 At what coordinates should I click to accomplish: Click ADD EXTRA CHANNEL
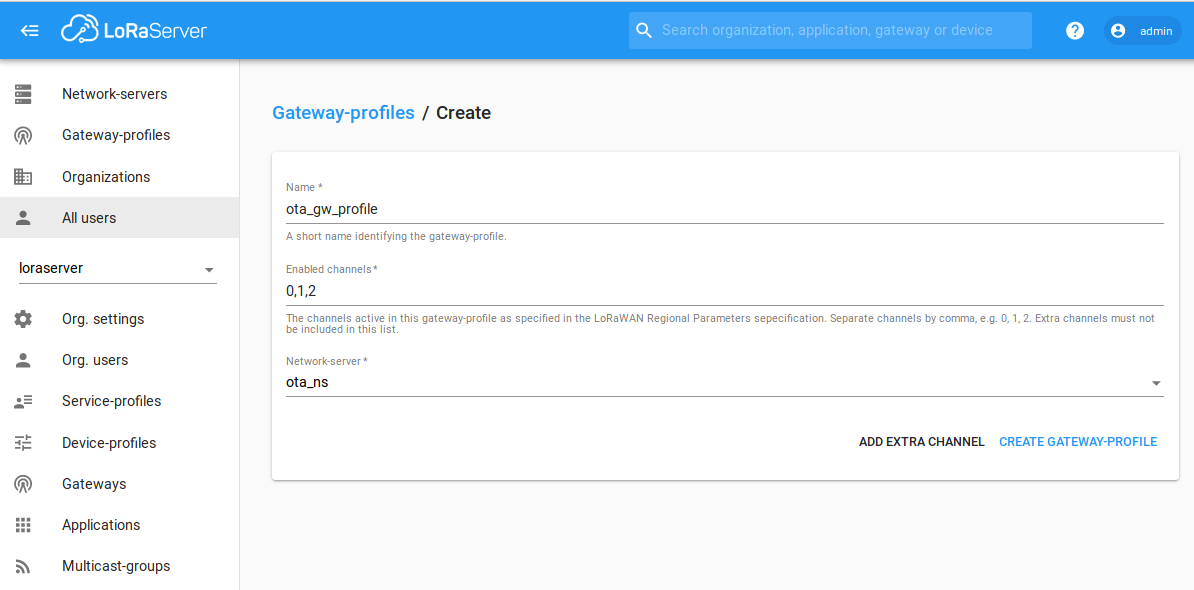coord(921,441)
